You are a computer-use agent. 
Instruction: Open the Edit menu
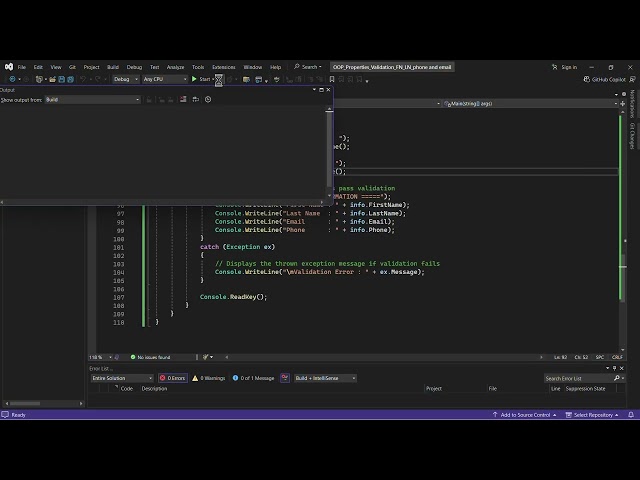pos(38,67)
